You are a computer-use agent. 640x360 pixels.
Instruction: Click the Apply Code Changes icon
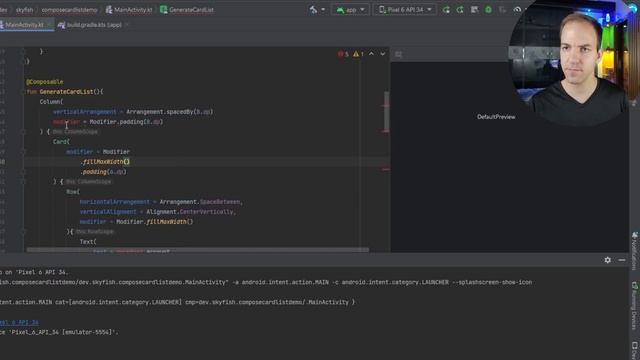[460, 10]
